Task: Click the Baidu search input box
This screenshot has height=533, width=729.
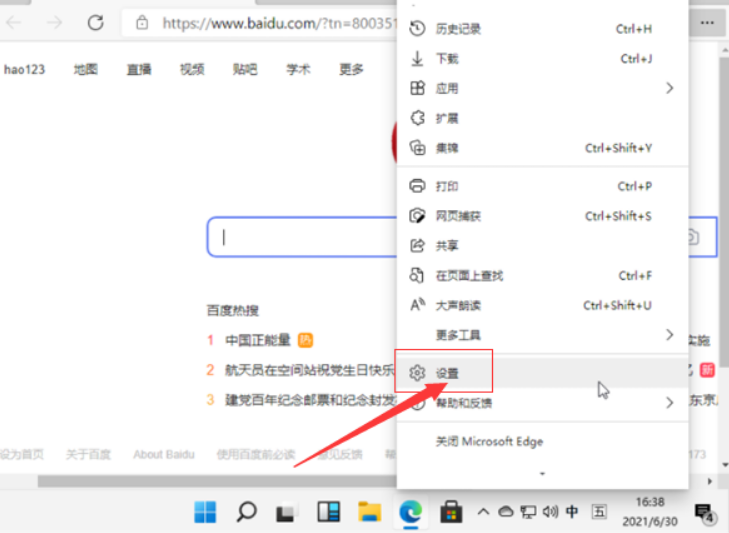Action: (302, 237)
